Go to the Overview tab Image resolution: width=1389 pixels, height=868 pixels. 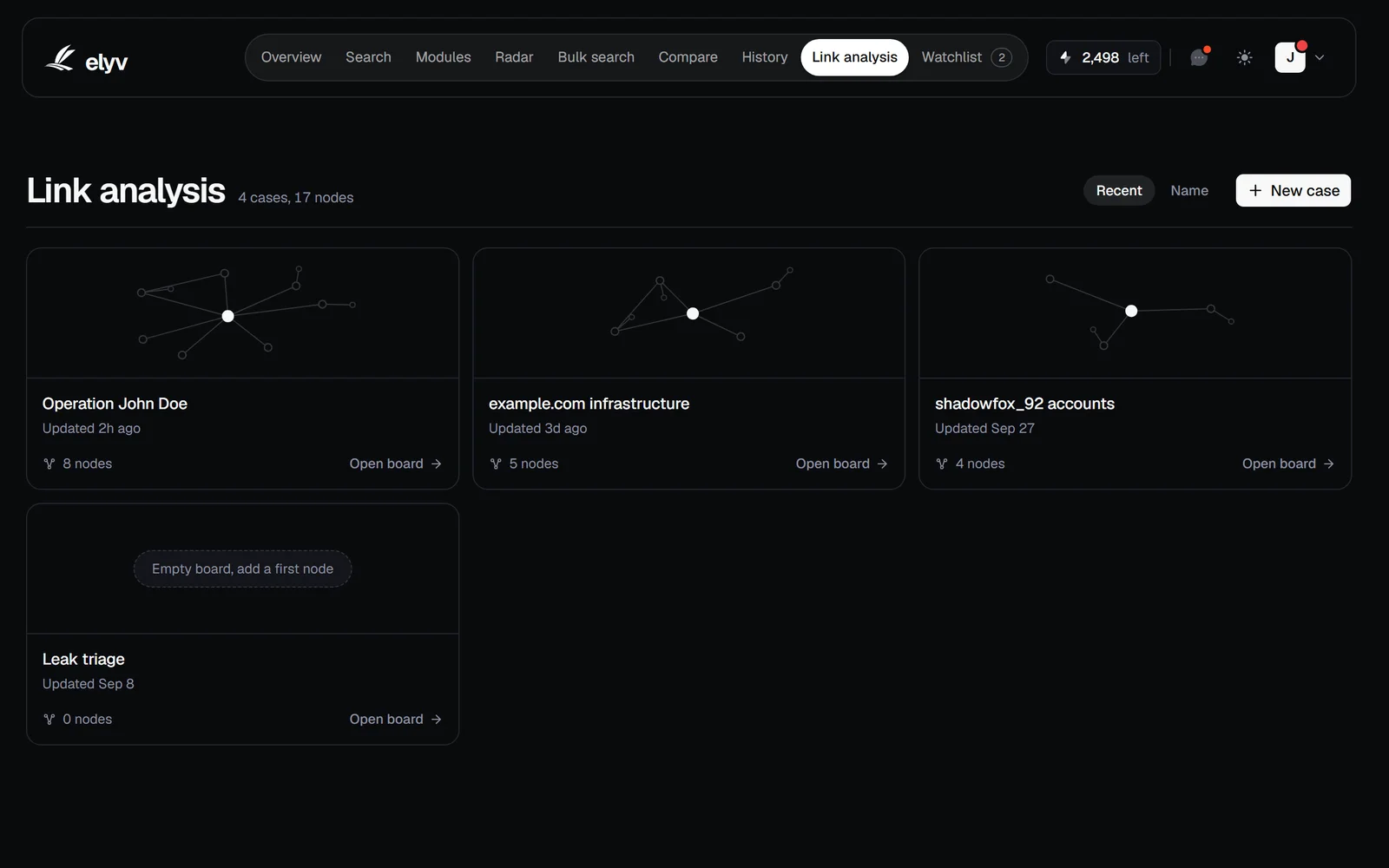tap(291, 57)
